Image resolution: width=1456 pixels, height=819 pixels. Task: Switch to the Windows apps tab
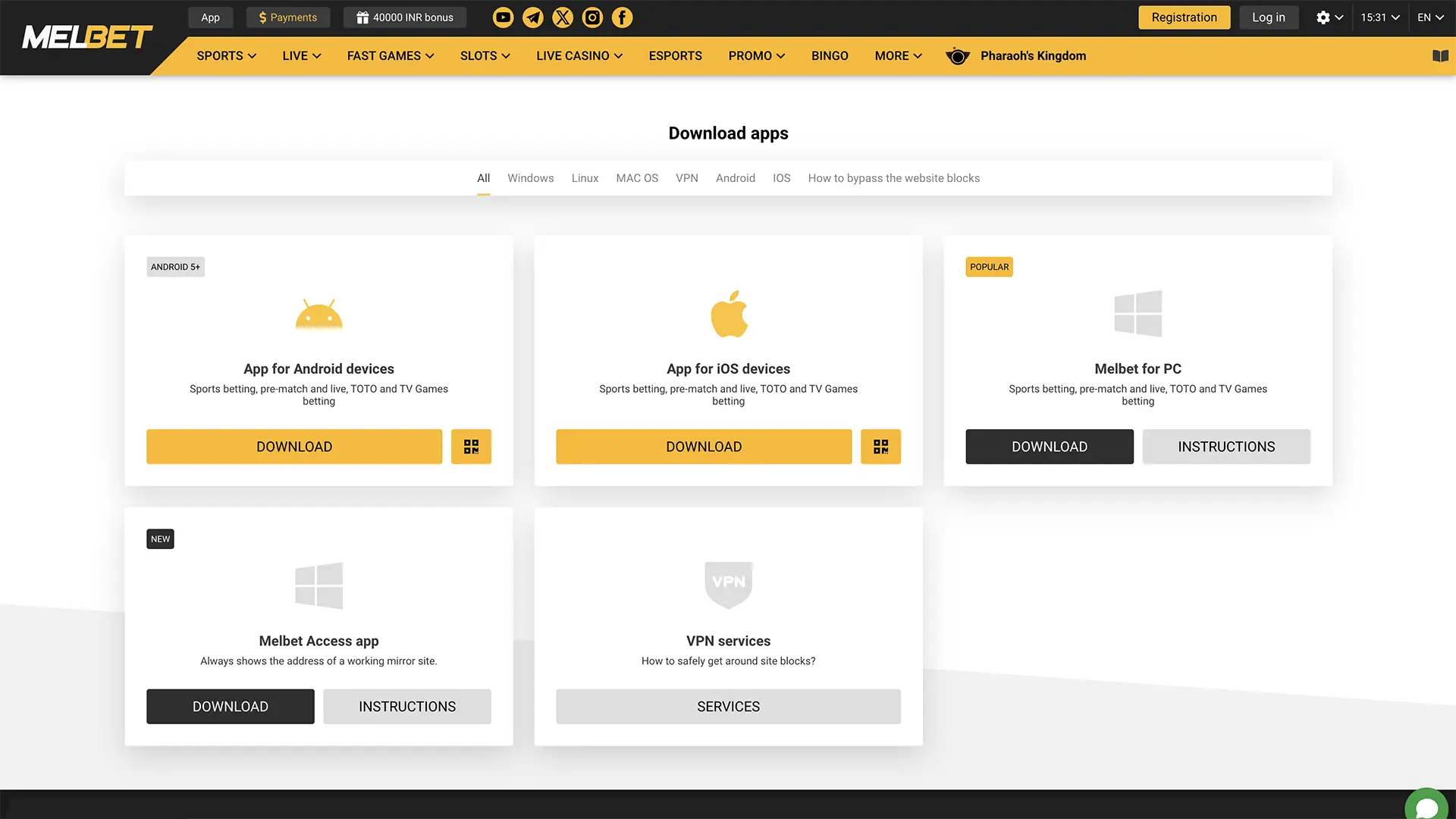coord(530,177)
